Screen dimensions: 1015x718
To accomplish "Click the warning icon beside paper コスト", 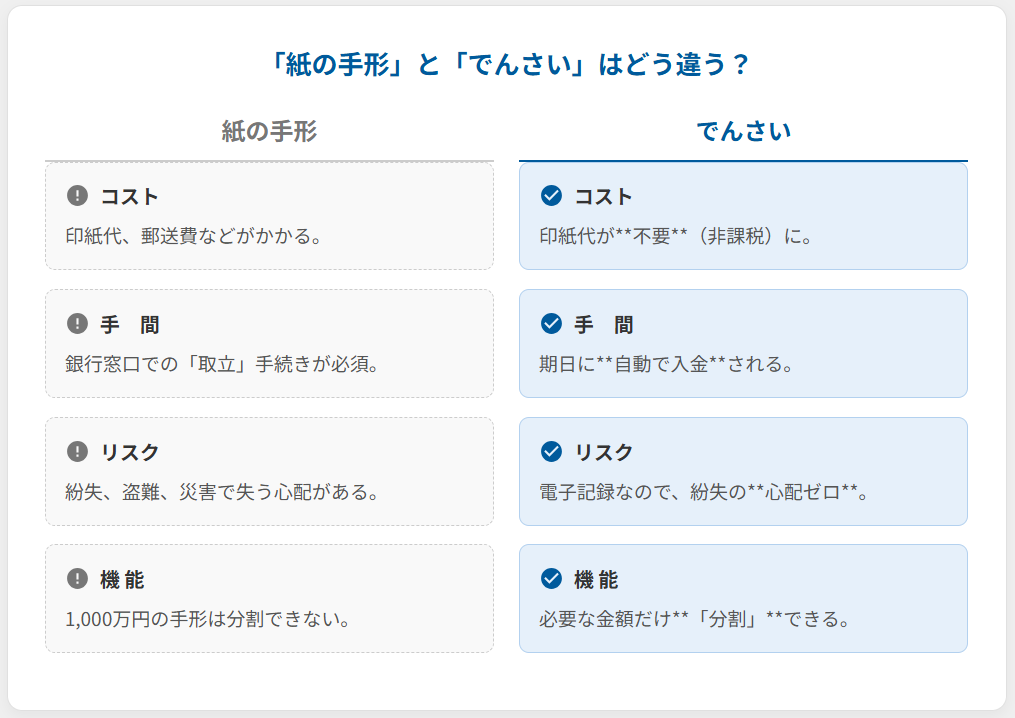I will (77, 195).
